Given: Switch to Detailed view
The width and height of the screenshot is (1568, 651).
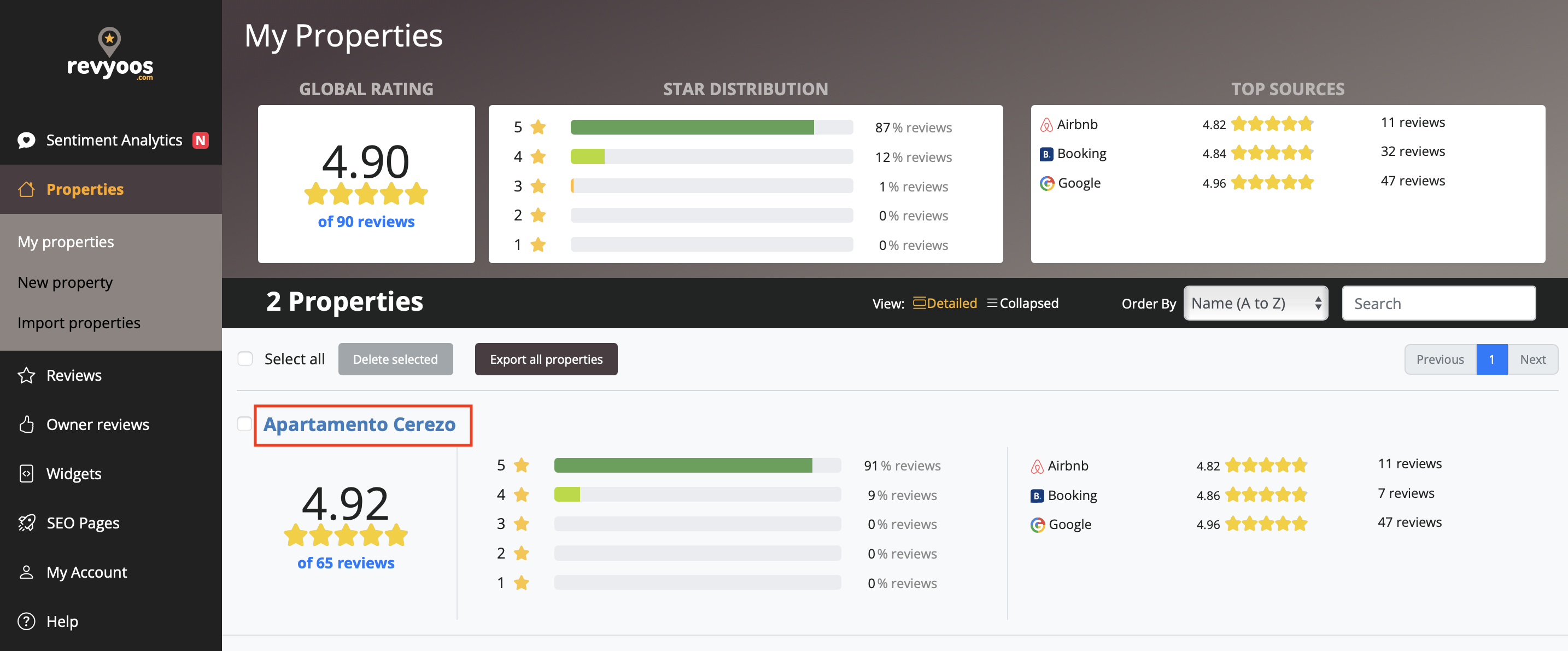Looking at the screenshot, I should pyautogui.click(x=945, y=303).
